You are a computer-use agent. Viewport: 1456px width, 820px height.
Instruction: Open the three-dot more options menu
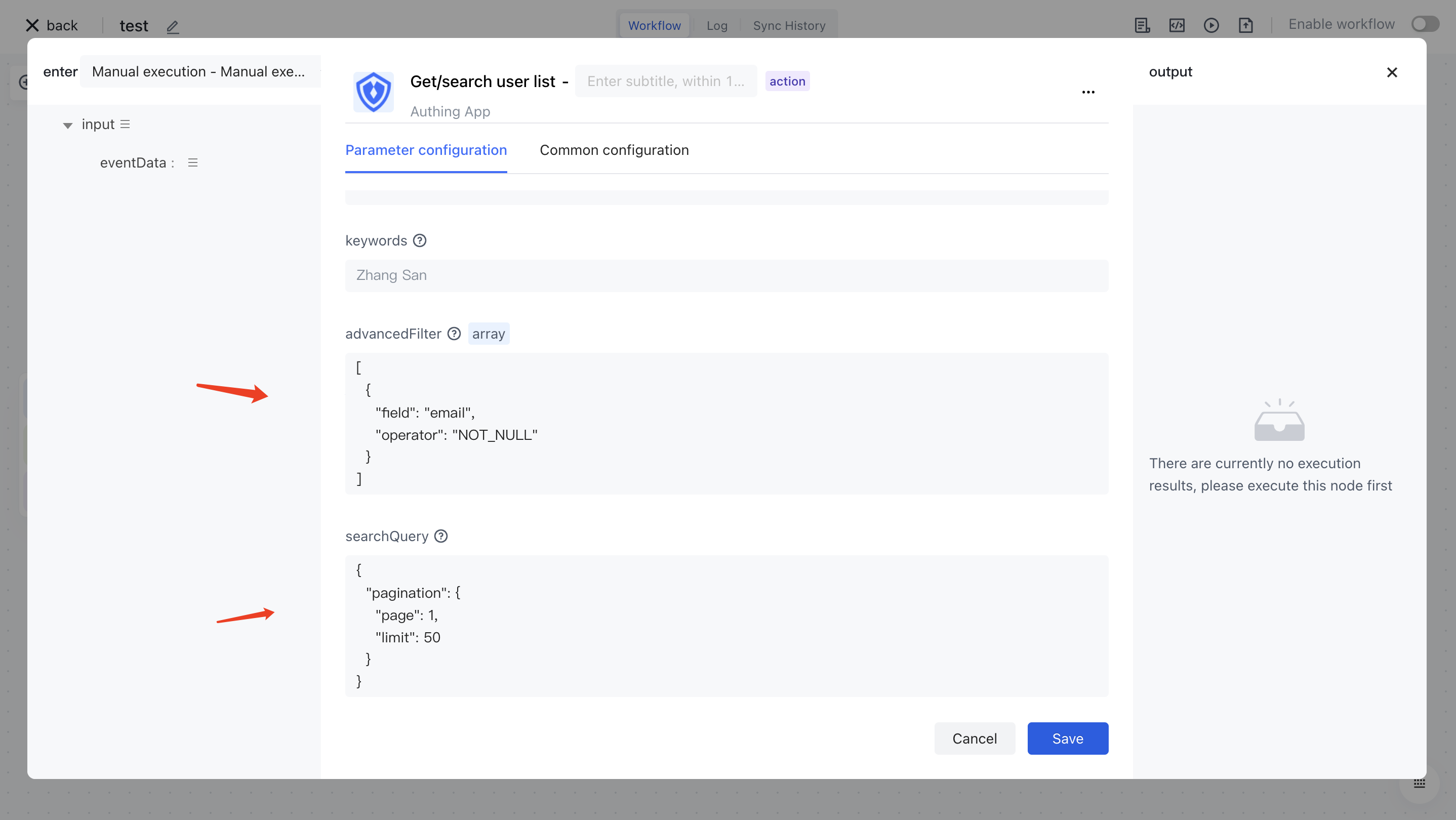coord(1088,92)
